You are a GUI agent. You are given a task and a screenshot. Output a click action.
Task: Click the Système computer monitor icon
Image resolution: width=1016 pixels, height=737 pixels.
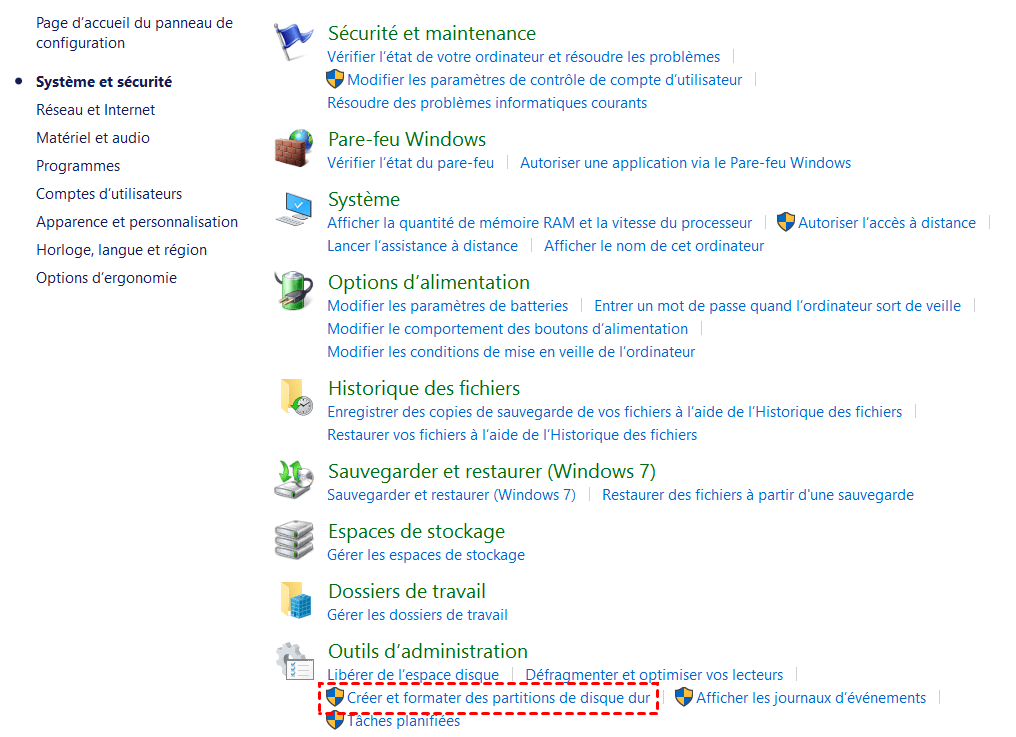[x=294, y=209]
